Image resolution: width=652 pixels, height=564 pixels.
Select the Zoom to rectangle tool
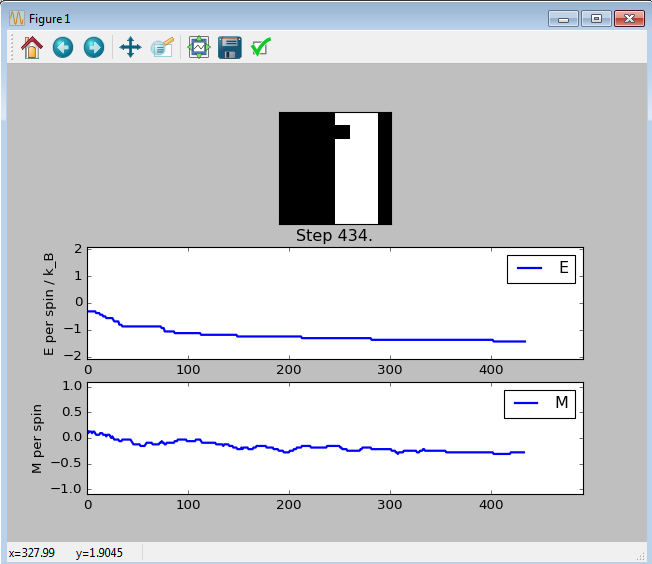point(162,47)
